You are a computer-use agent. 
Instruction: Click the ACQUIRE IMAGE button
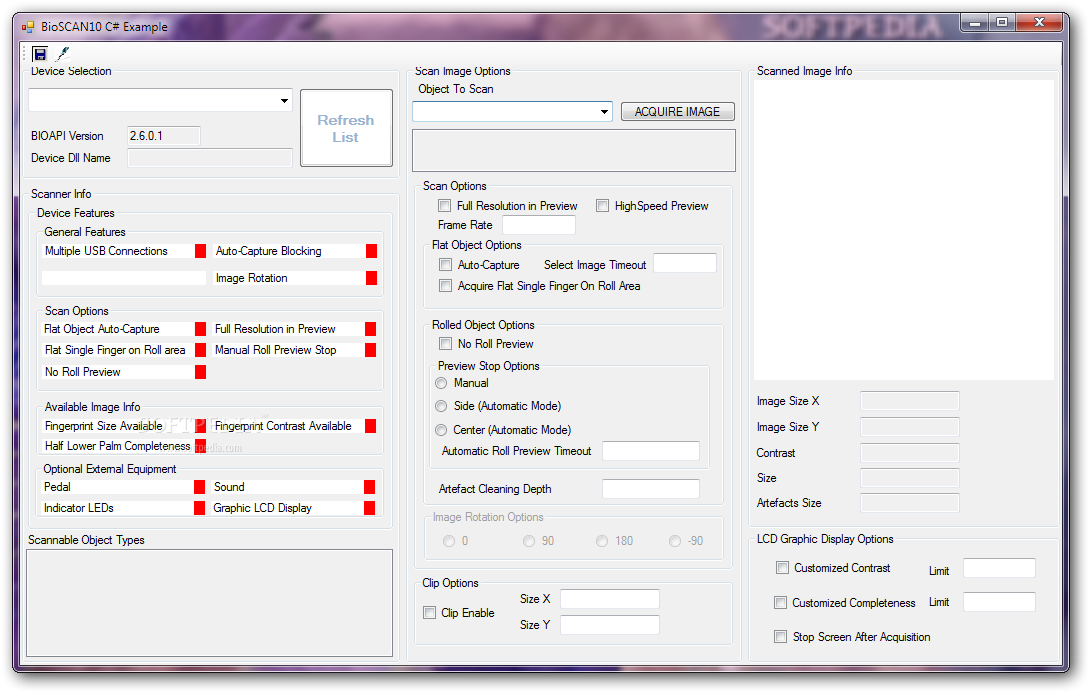(x=677, y=112)
